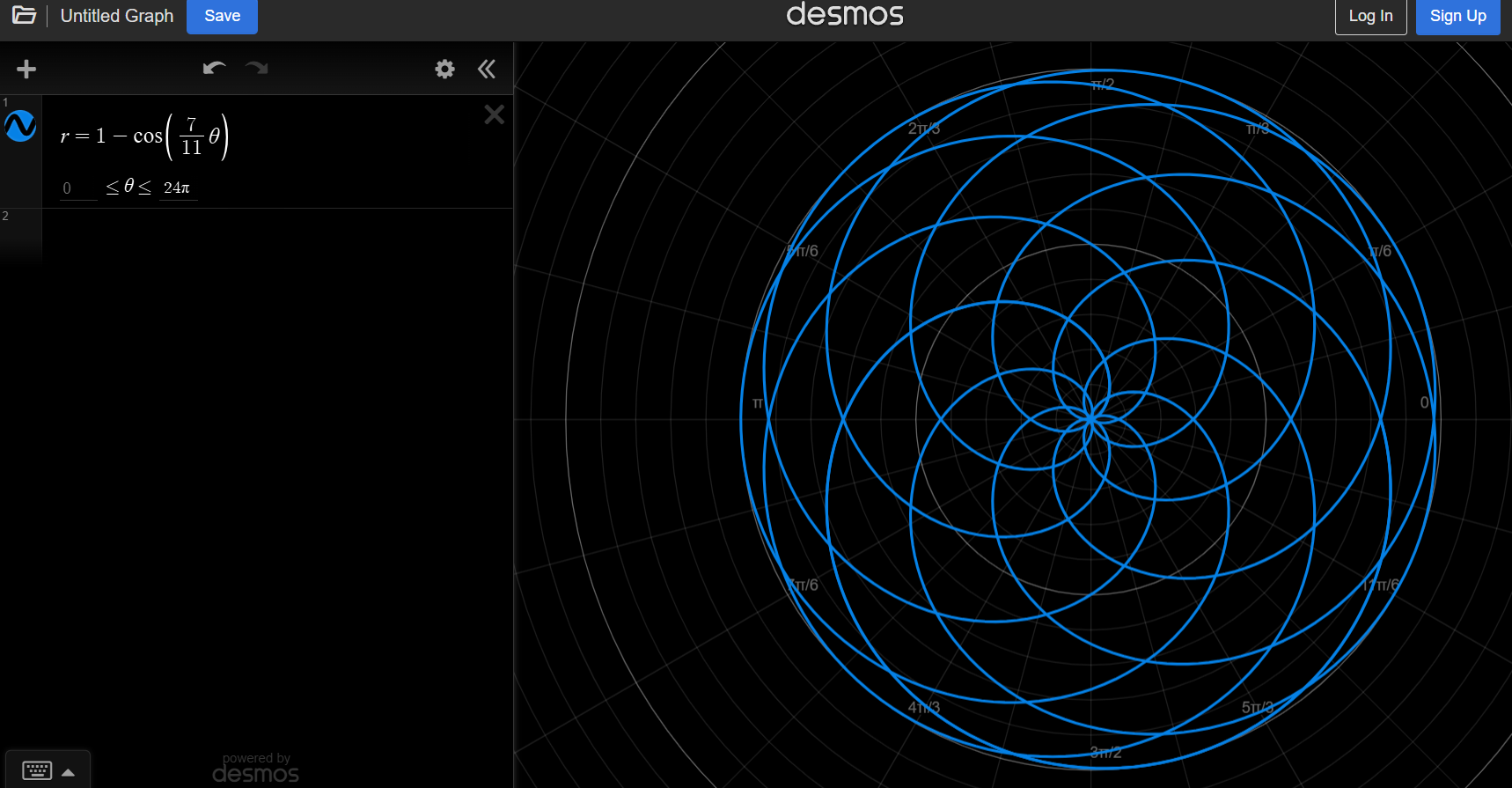
Task: Click the 0 angle label on graph
Action: [1425, 402]
